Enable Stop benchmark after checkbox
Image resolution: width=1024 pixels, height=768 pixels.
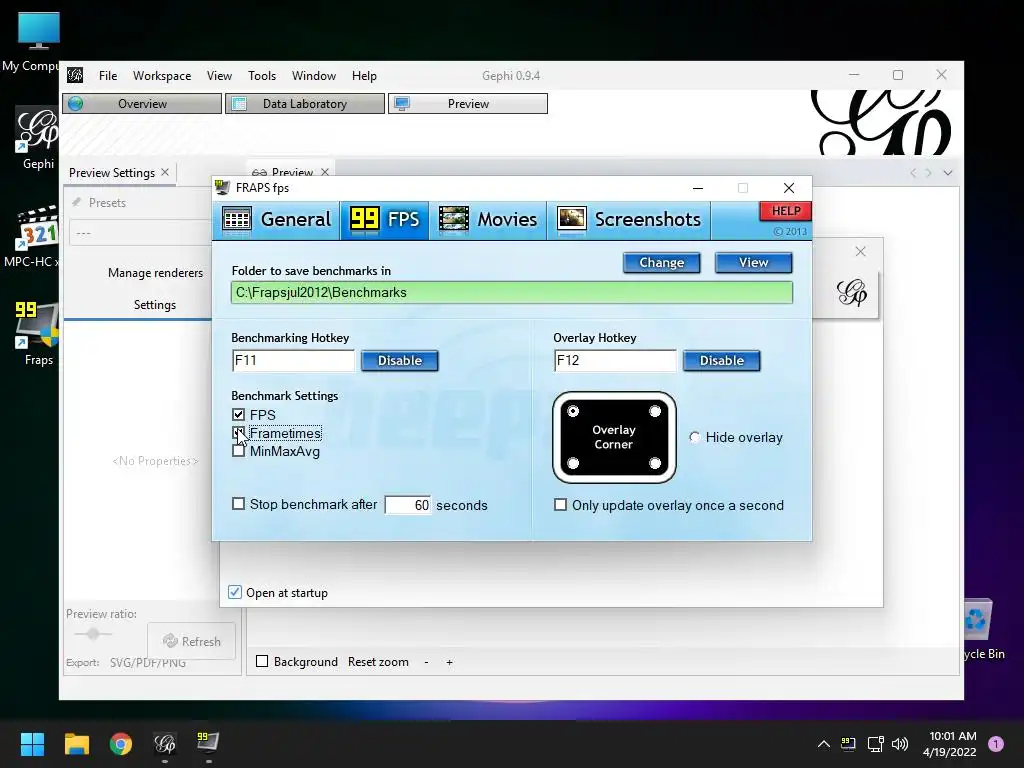[238, 504]
